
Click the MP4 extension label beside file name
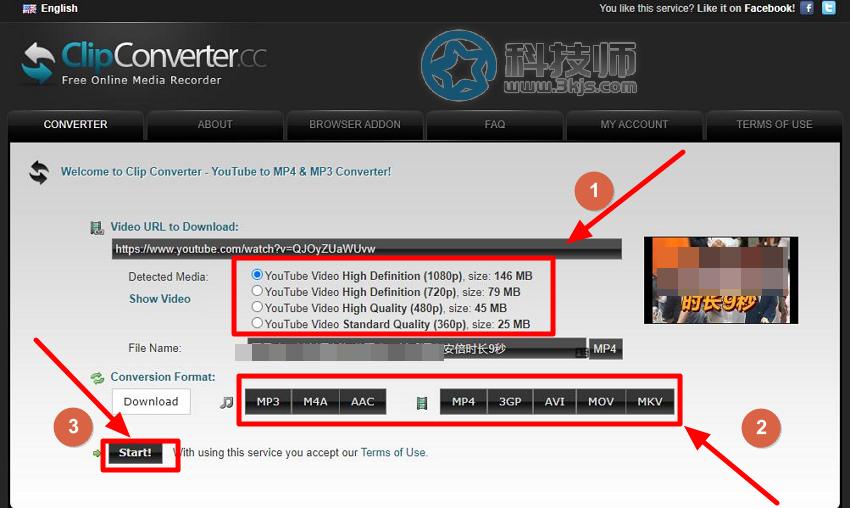tap(605, 349)
